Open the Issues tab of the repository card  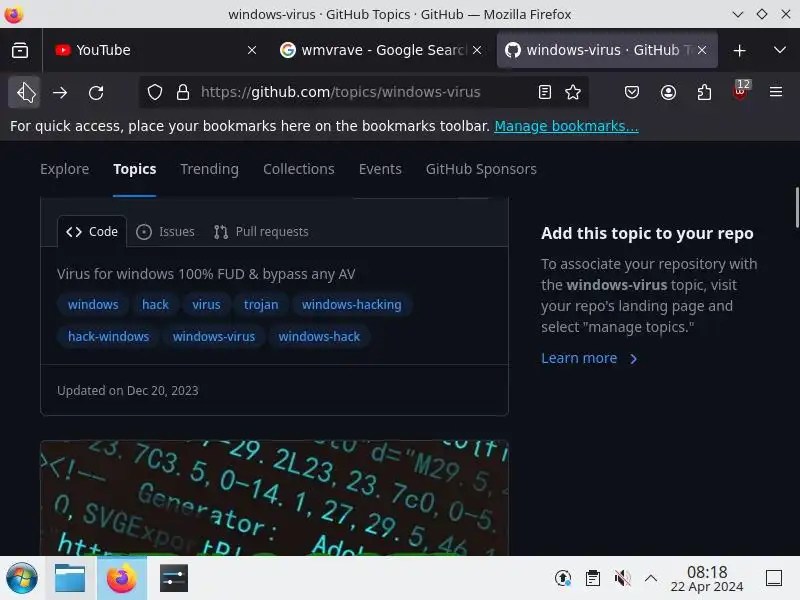click(x=165, y=232)
